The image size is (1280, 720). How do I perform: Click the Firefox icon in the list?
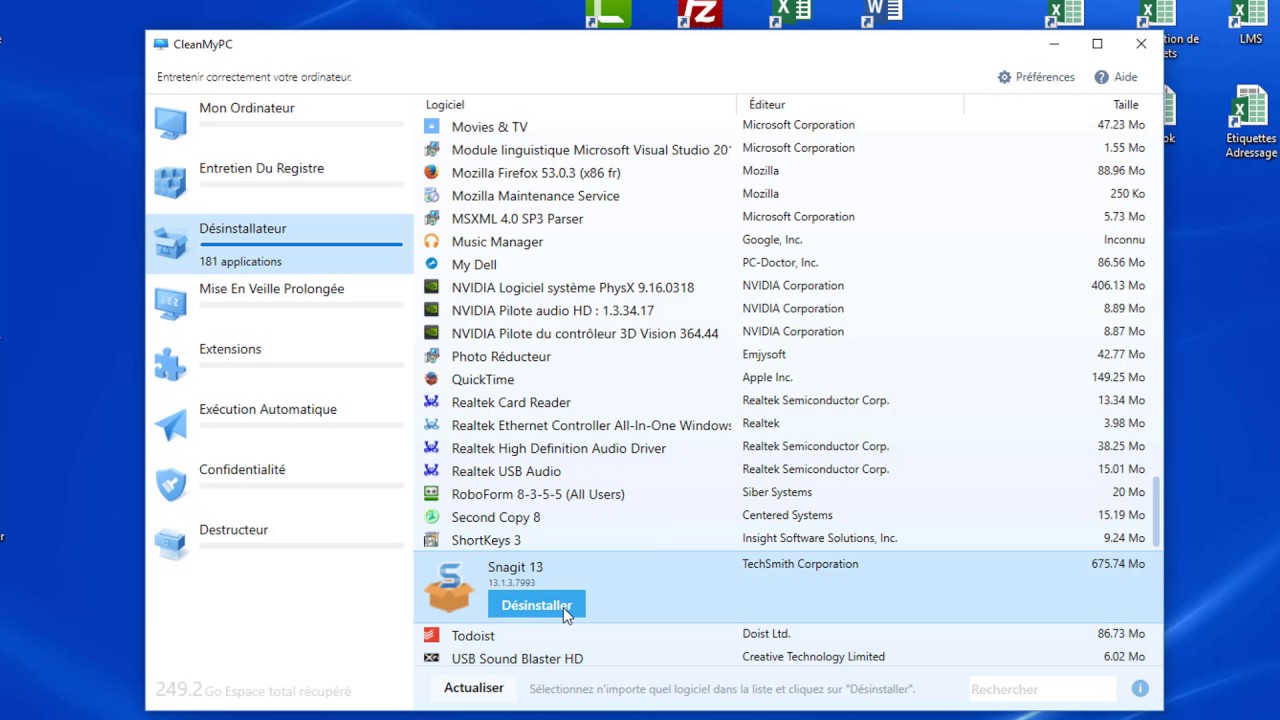pos(431,172)
